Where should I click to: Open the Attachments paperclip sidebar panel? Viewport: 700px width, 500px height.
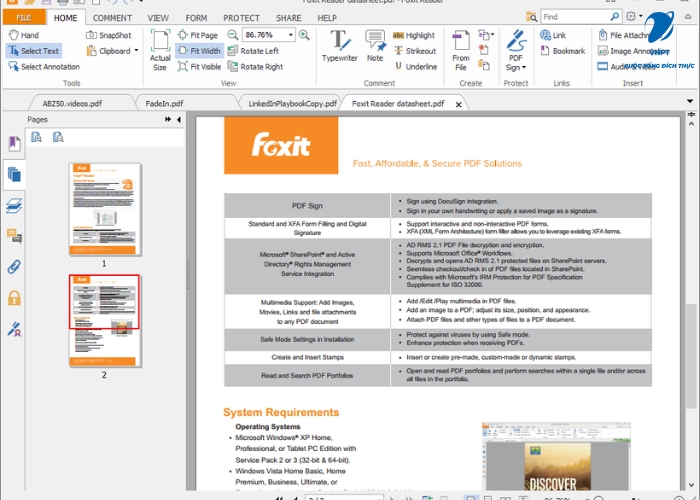pos(14,267)
